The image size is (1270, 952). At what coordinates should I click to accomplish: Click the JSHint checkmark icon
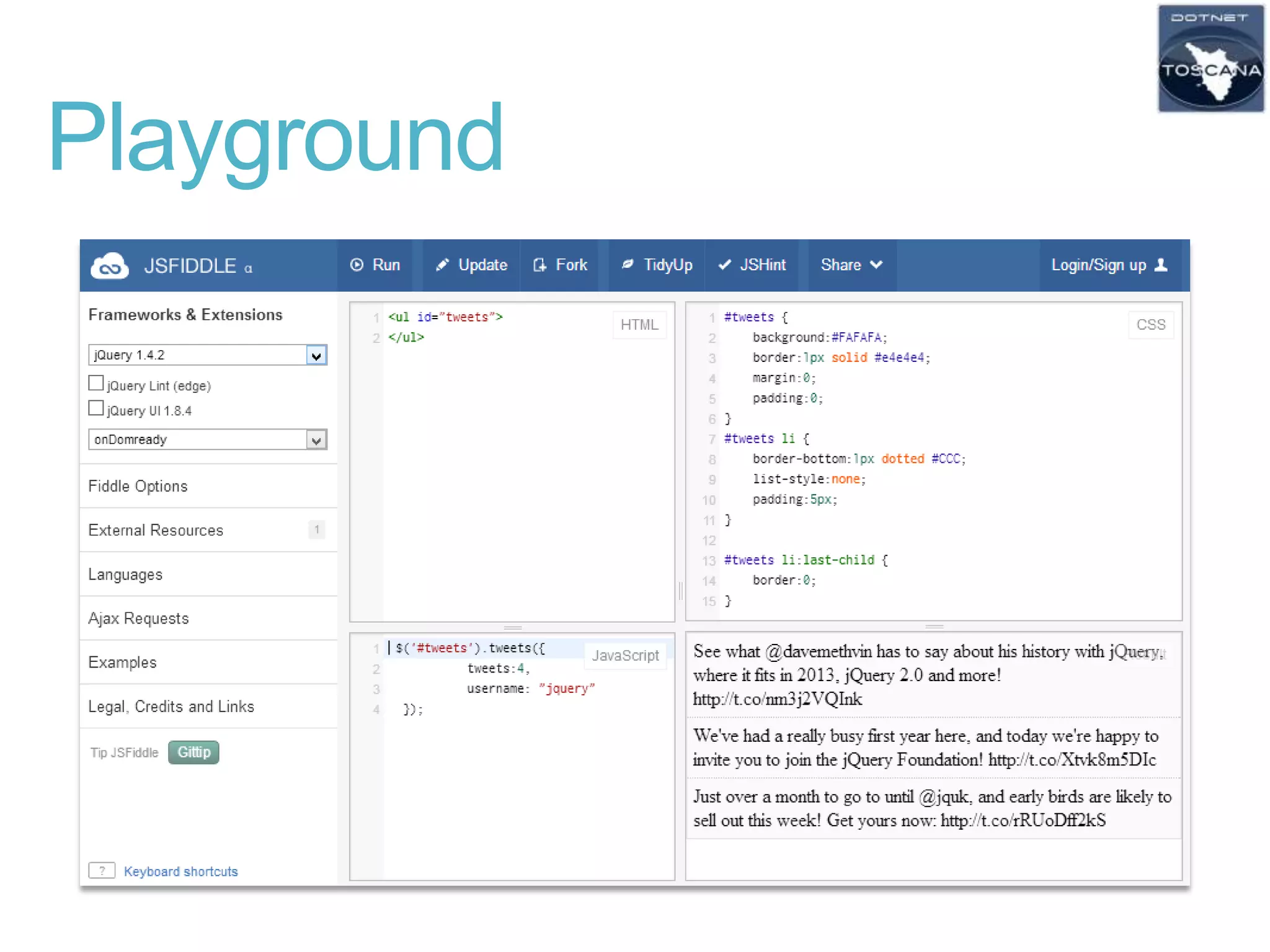[724, 265]
